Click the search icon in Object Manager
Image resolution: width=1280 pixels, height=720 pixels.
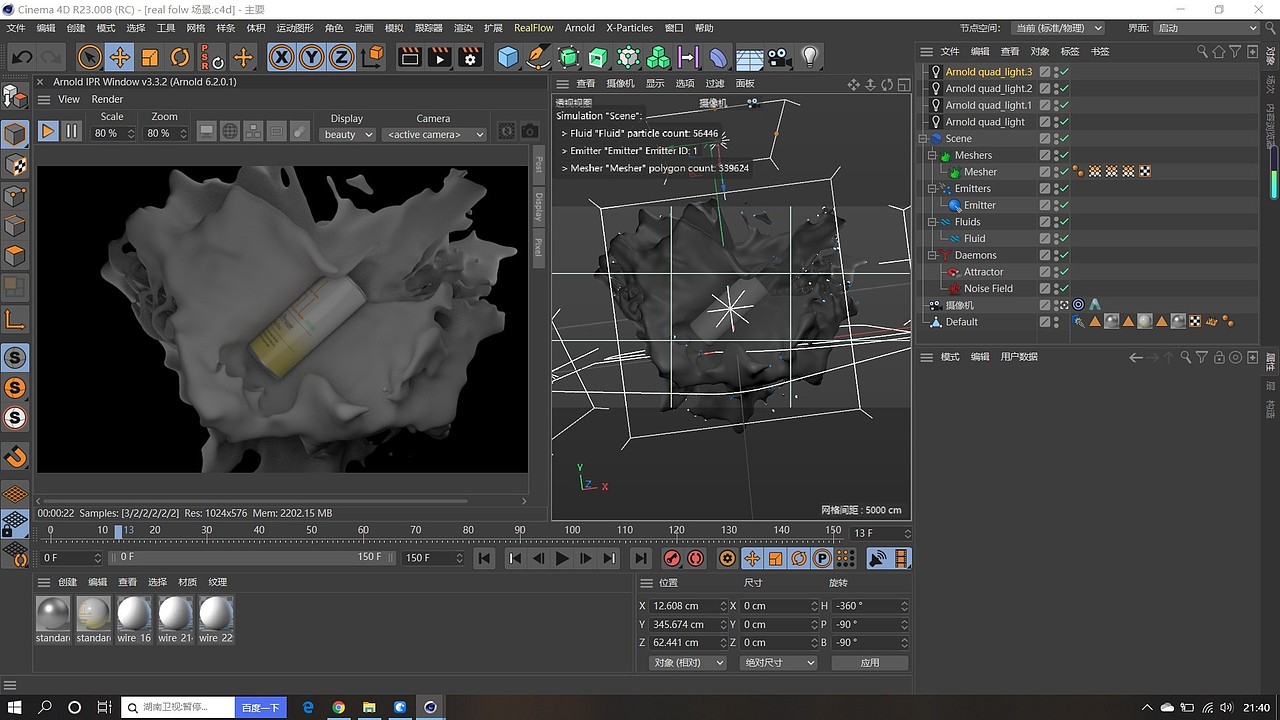click(1202, 51)
